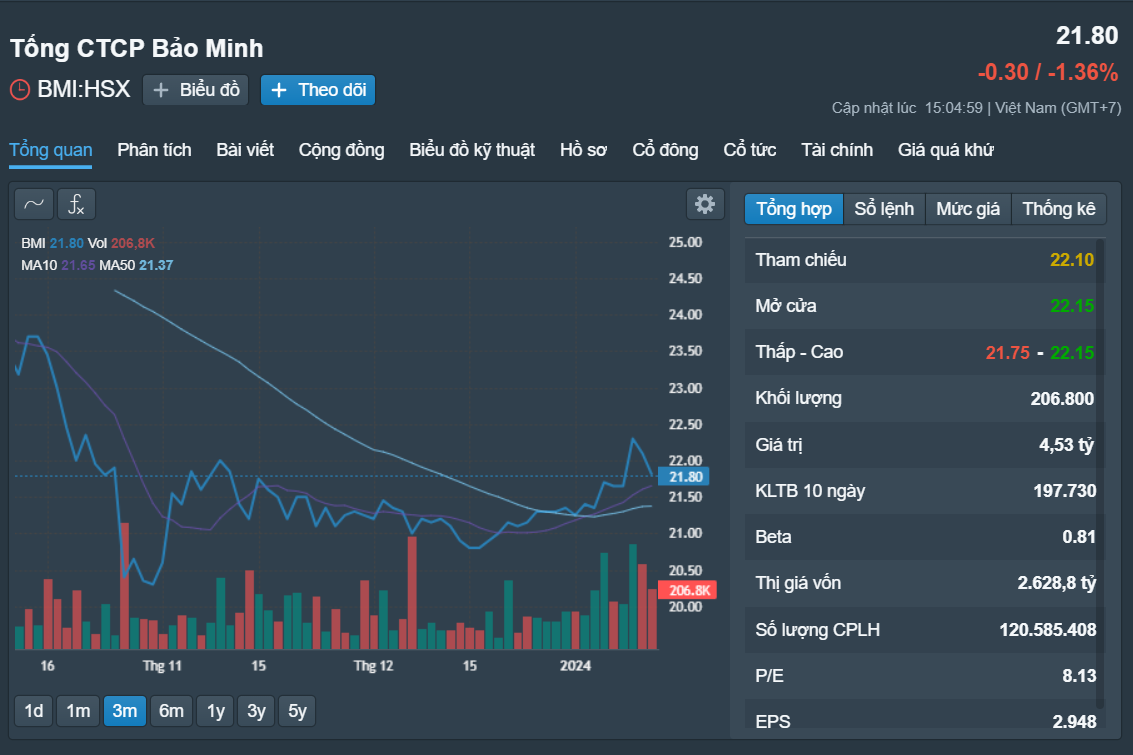Click the Vol 206,8K legend value
Image resolution: width=1133 pixels, height=755 pixels.
[x=133, y=243]
